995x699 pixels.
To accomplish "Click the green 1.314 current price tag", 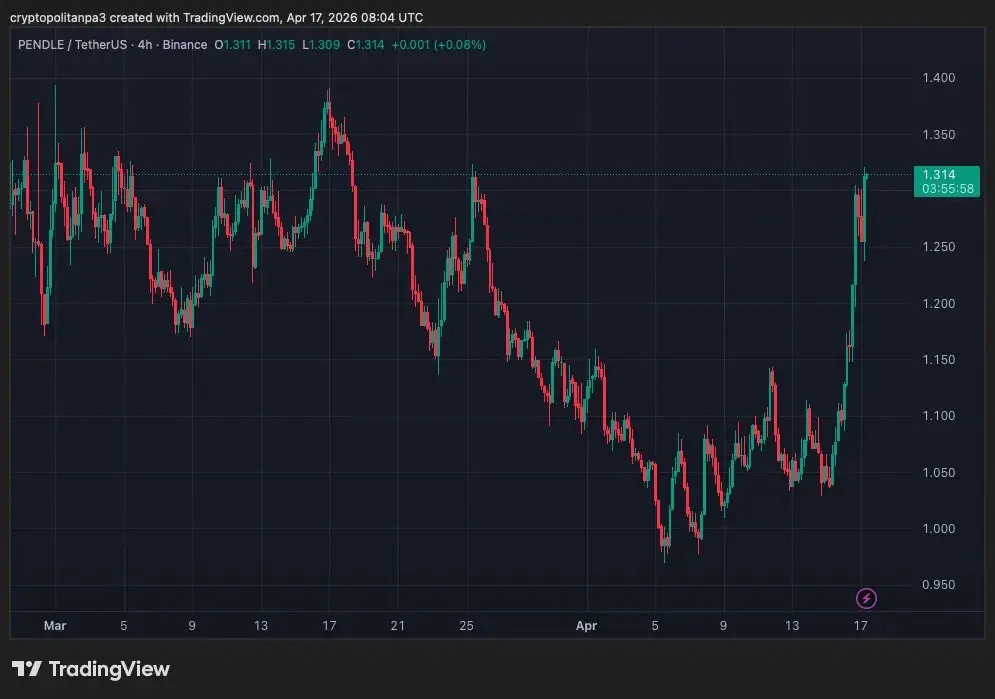I will coord(939,174).
